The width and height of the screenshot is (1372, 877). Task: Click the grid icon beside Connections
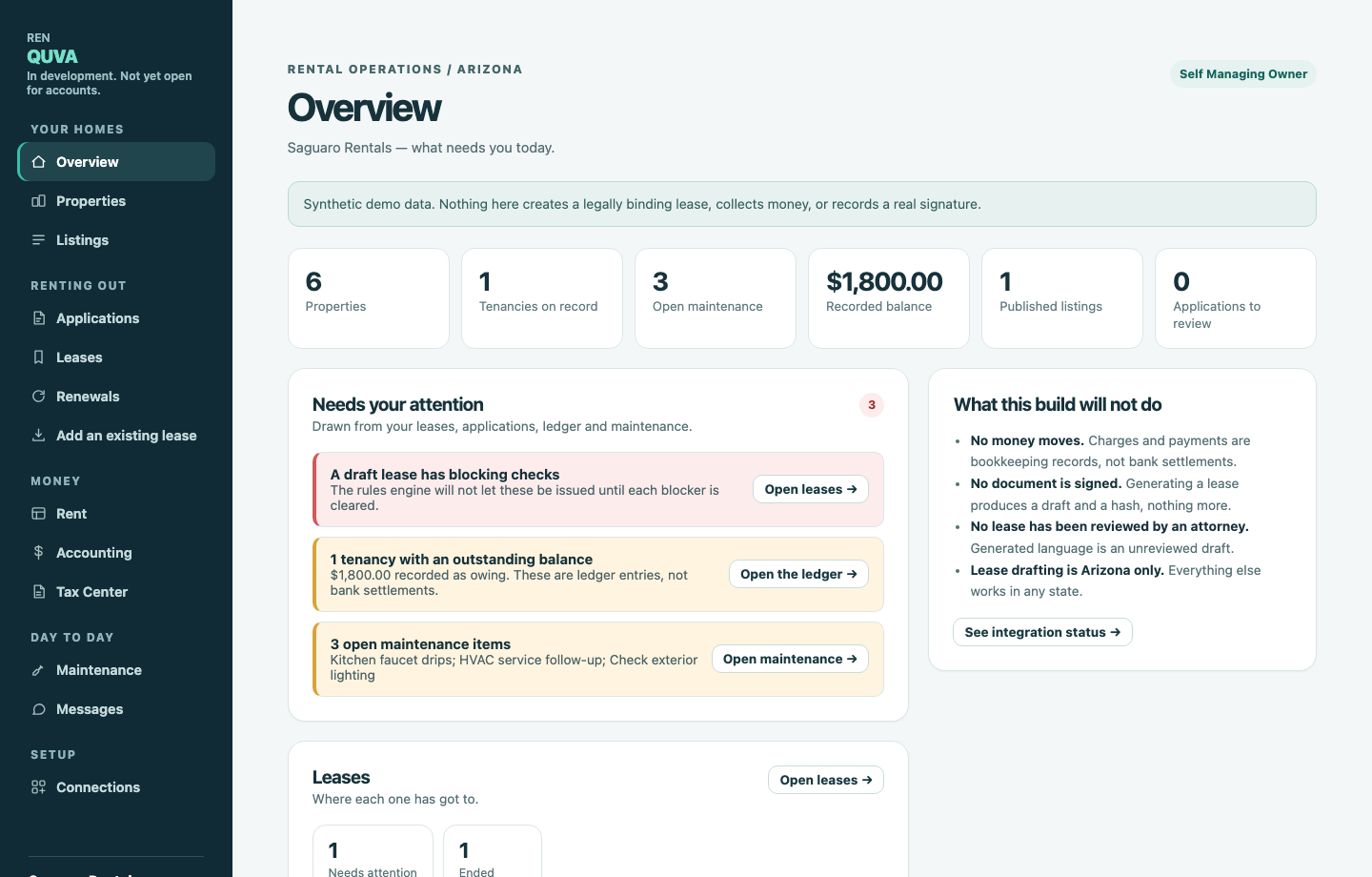click(x=38, y=787)
